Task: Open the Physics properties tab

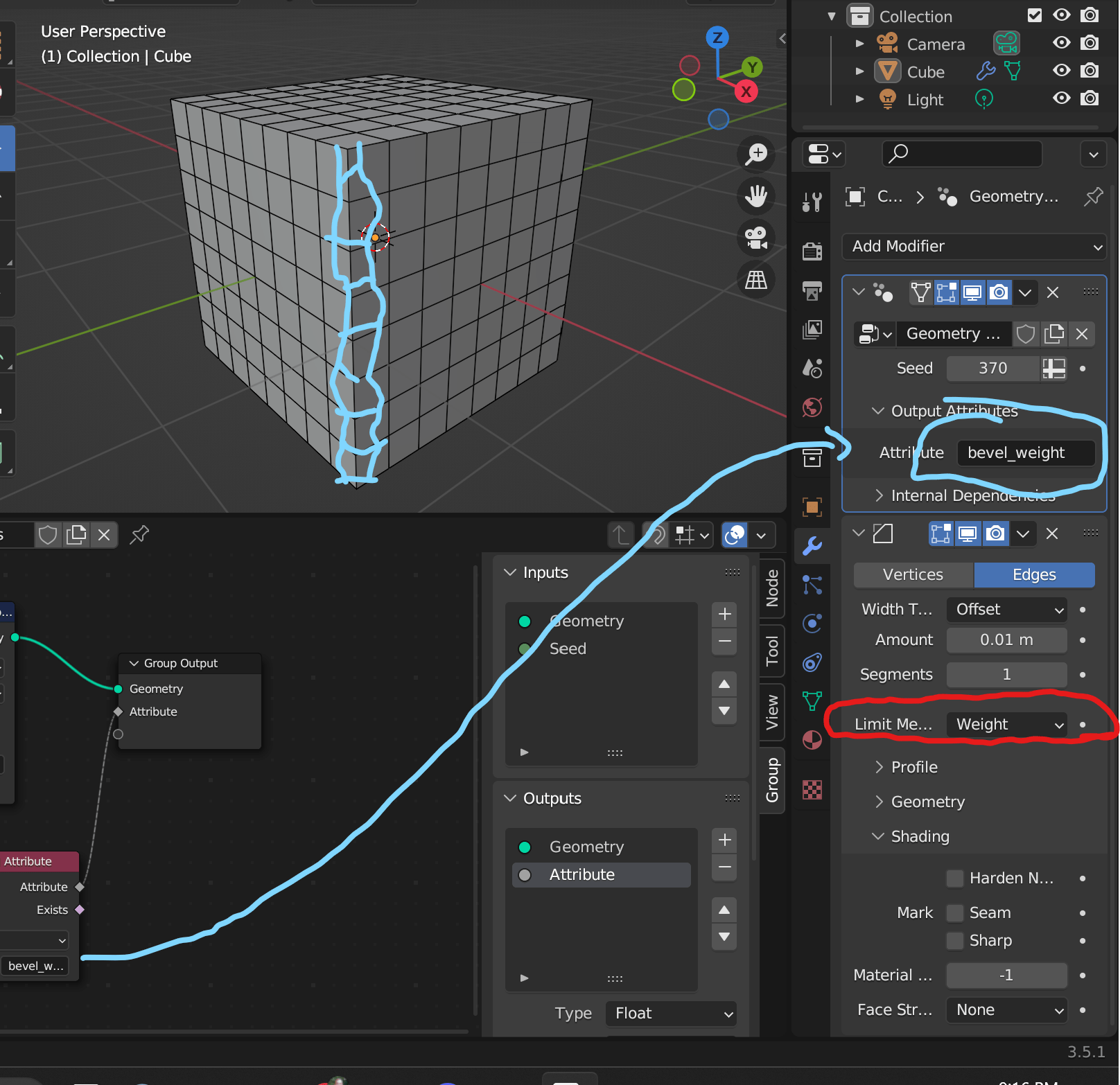Action: [812, 623]
